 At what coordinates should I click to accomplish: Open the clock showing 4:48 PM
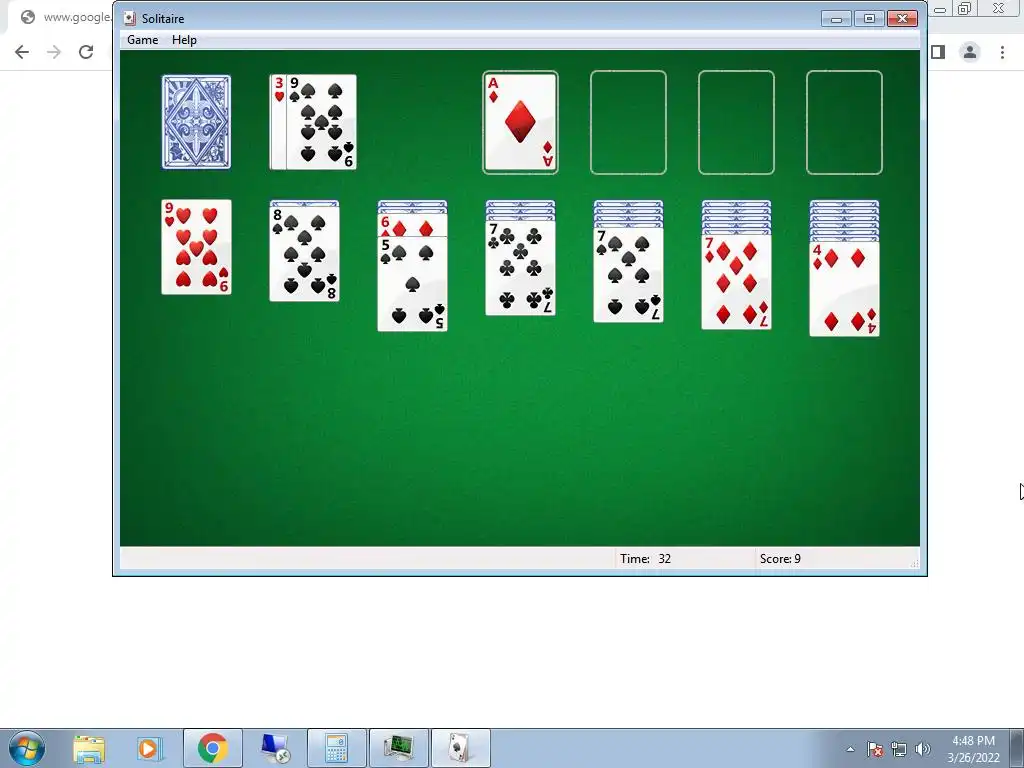click(973, 749)
